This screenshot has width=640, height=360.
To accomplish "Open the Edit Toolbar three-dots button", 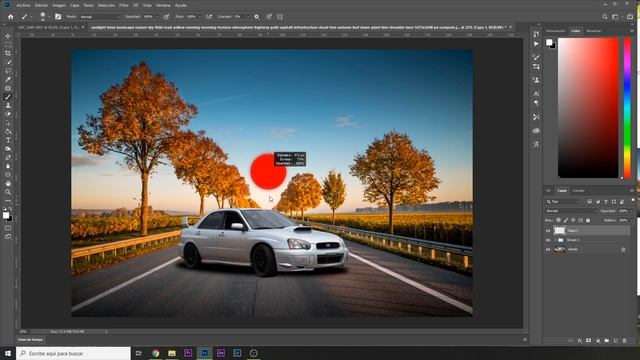I will tap(8, 201).
